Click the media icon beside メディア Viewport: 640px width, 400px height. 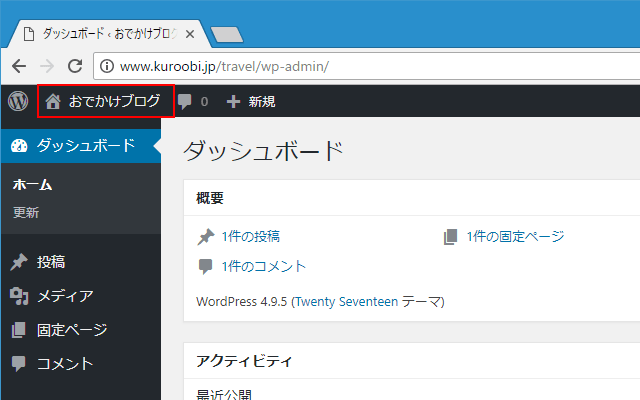pyautogui.click(x=19, y=296)
